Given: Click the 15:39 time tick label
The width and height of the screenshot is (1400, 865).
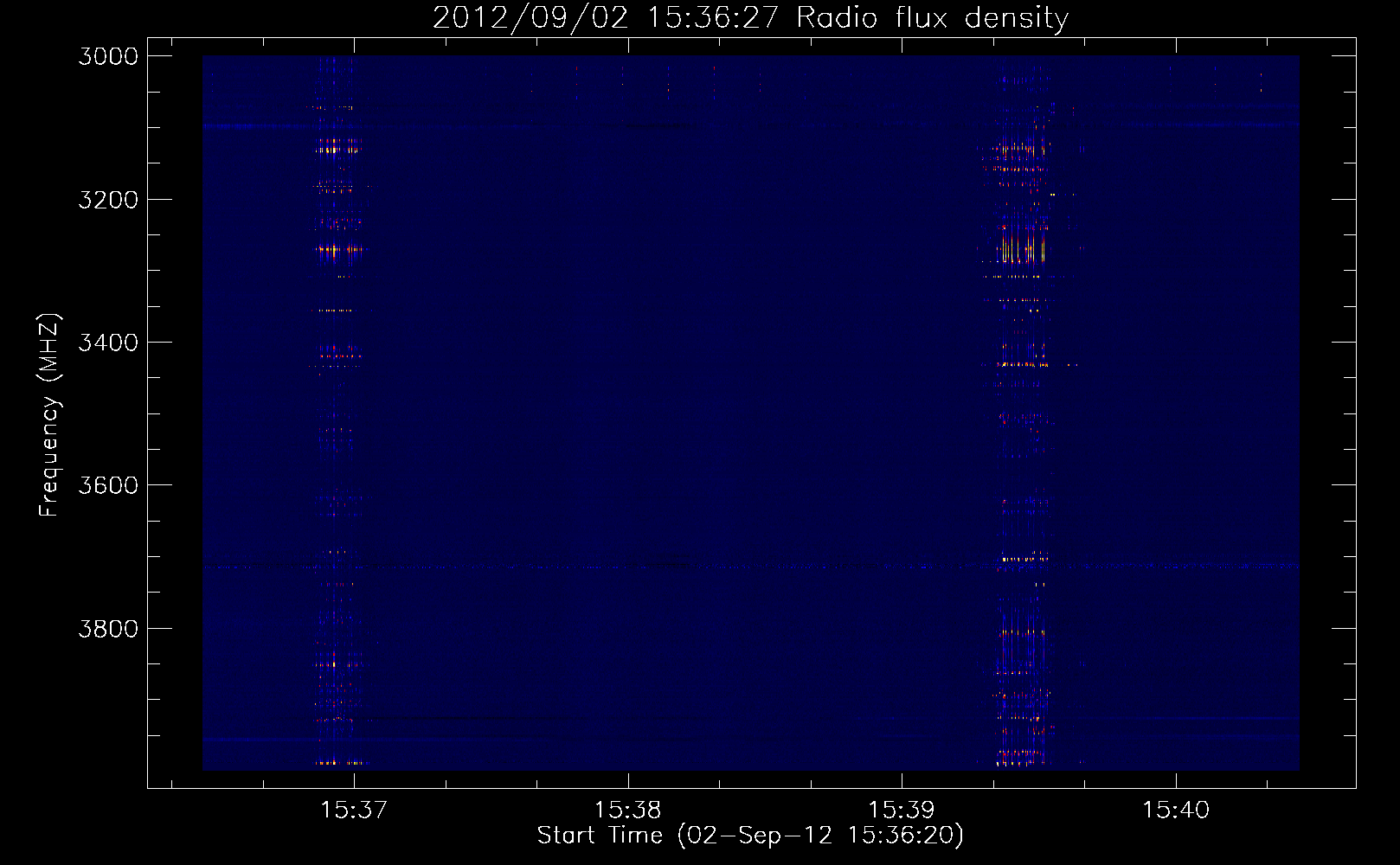Looking at the screenshot, I should (902, 811).
